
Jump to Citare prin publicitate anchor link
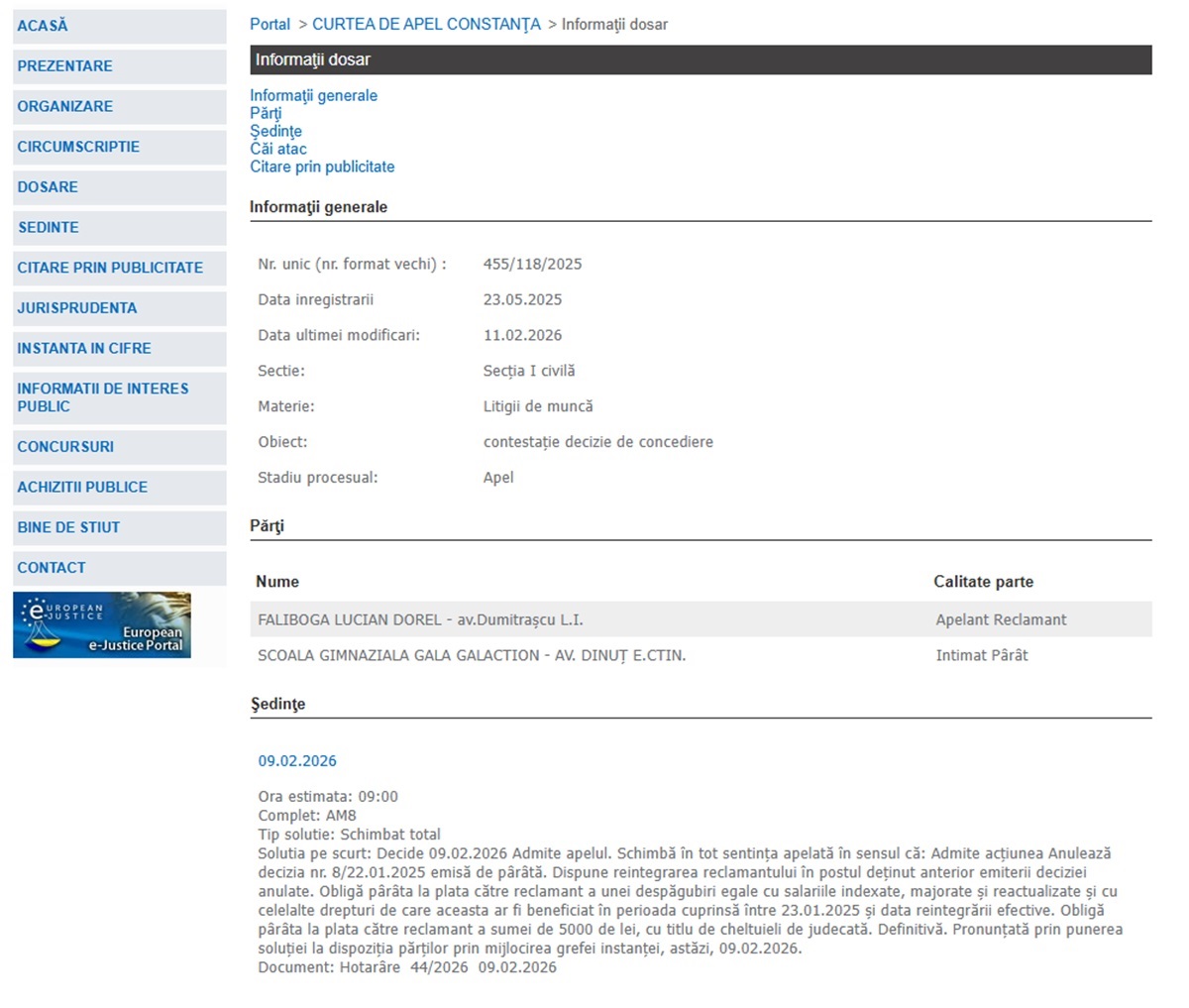[x=322, y=168]
